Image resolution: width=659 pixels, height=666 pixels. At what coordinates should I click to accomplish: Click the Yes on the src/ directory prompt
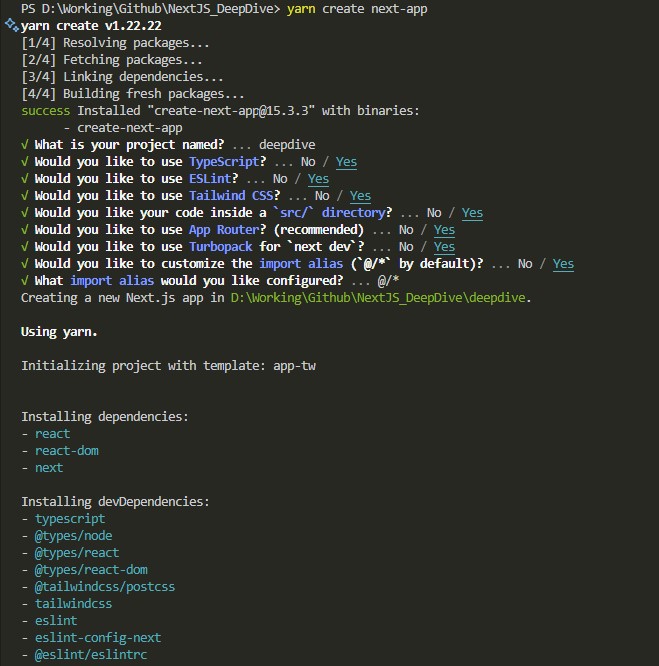point(472,213)
